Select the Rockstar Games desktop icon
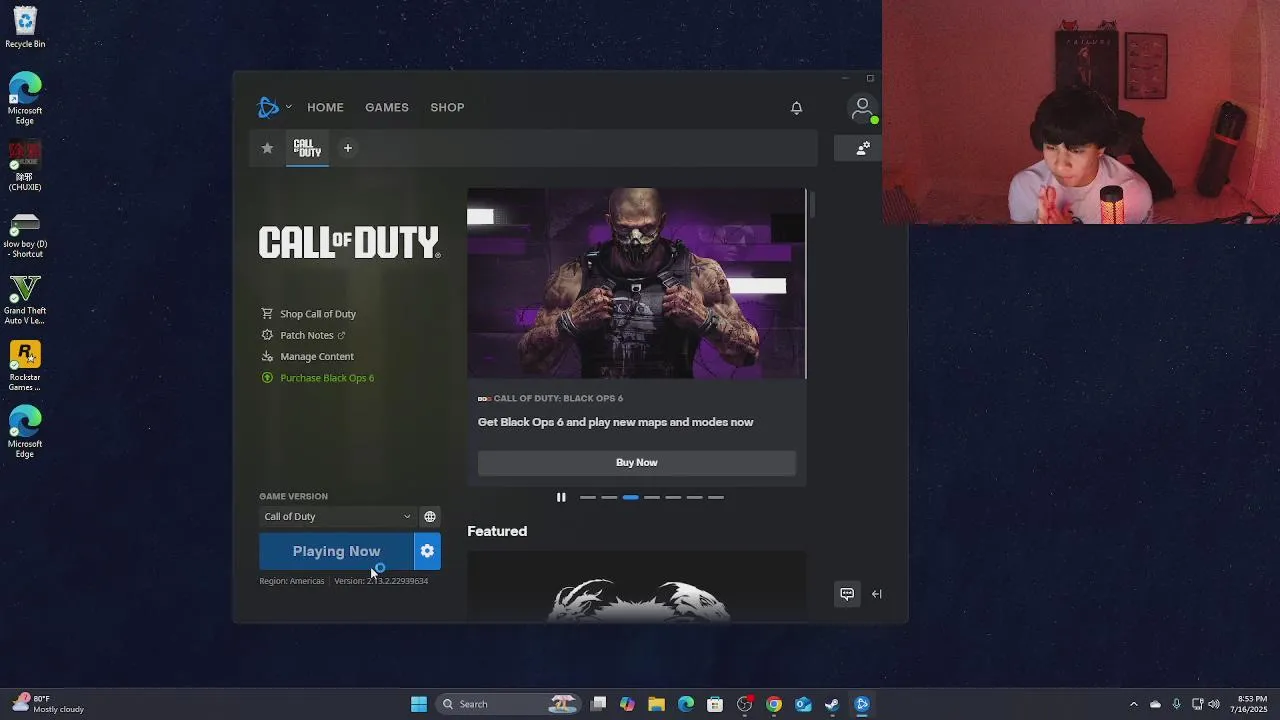Screen dimensions: 1280x720 [25, 366]
